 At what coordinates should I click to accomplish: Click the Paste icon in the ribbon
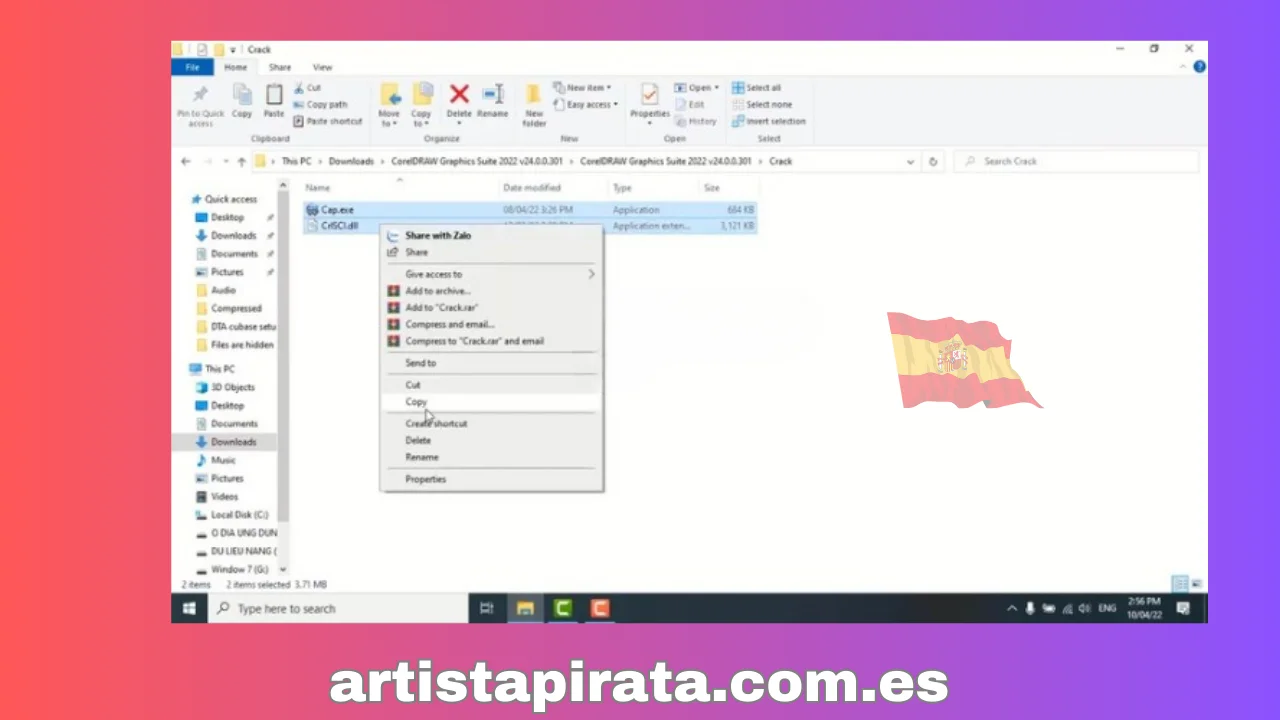[274, 101]
